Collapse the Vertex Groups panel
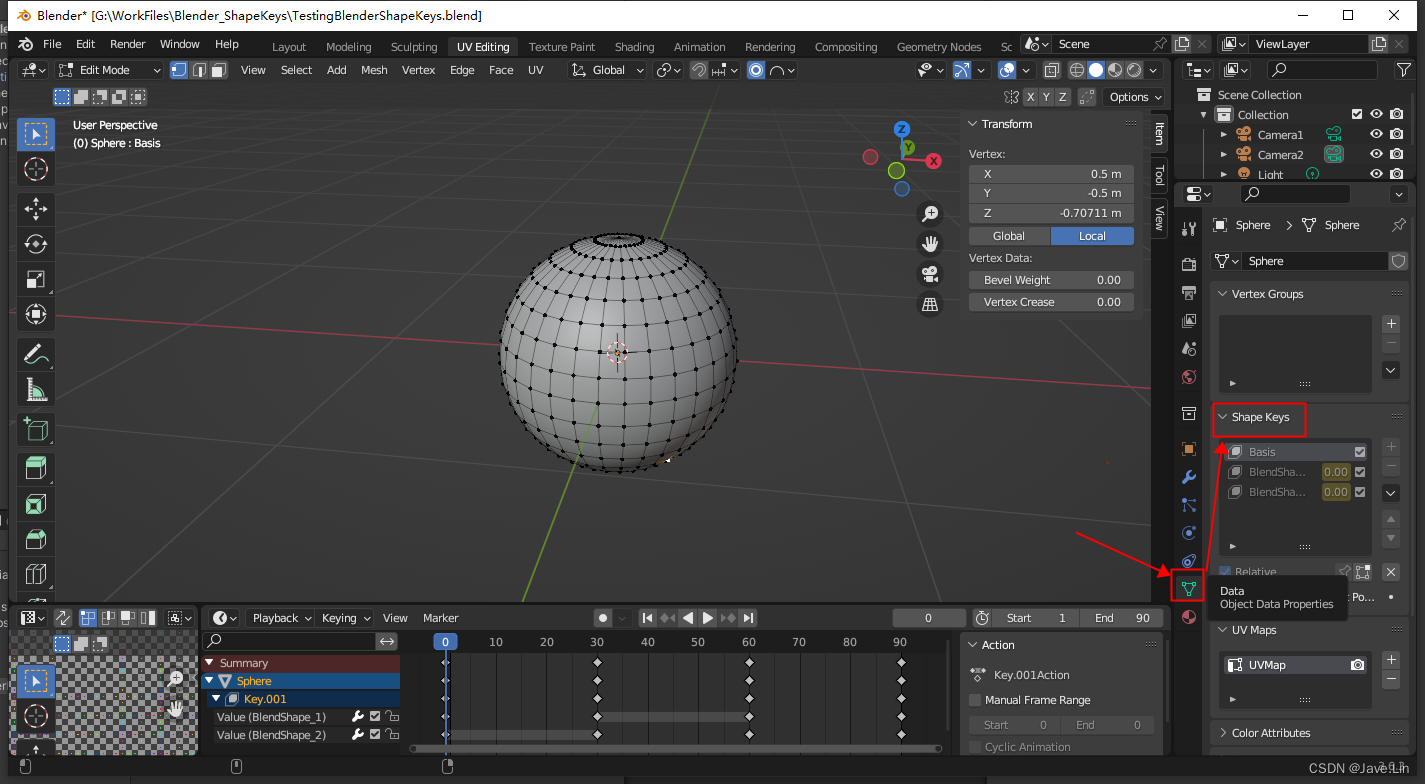Image resolution: width=1425 pixels, height=784 pixels. (1222, 294)
